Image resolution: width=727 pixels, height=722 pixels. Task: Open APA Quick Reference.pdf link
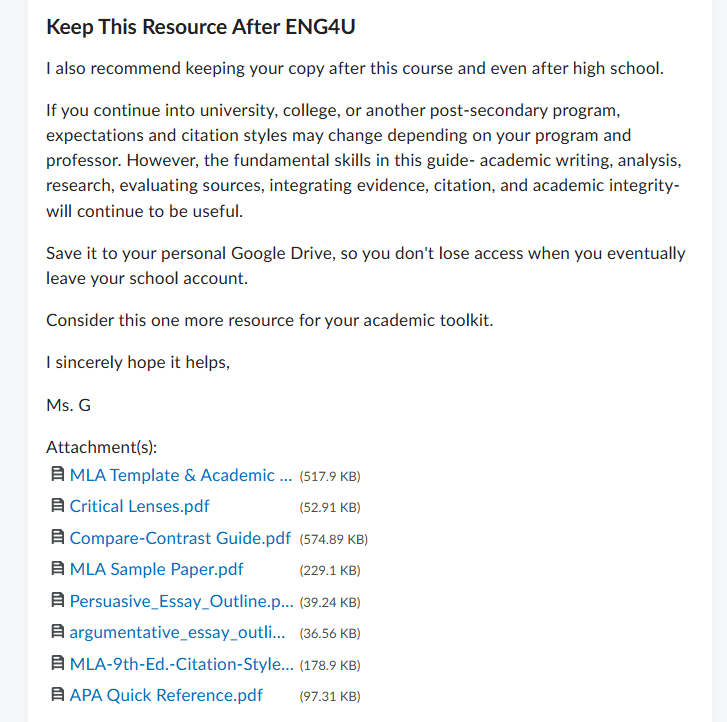pyautogui.click(x=166, y=696)
